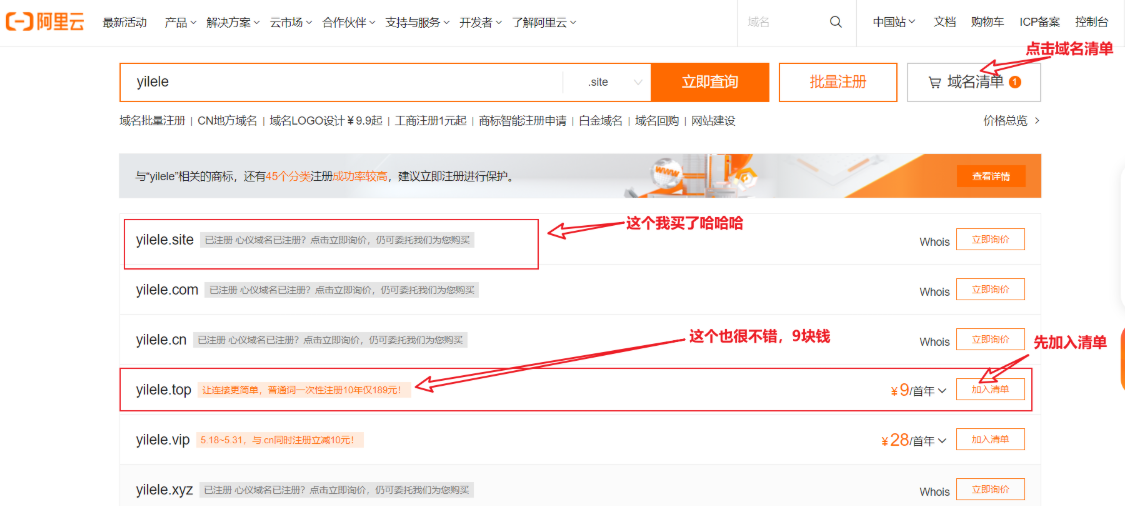Click Whois for yilele.site
The height and width of the screenshot is (506, 1128).
pyautogui.click(x=934, y=242)
